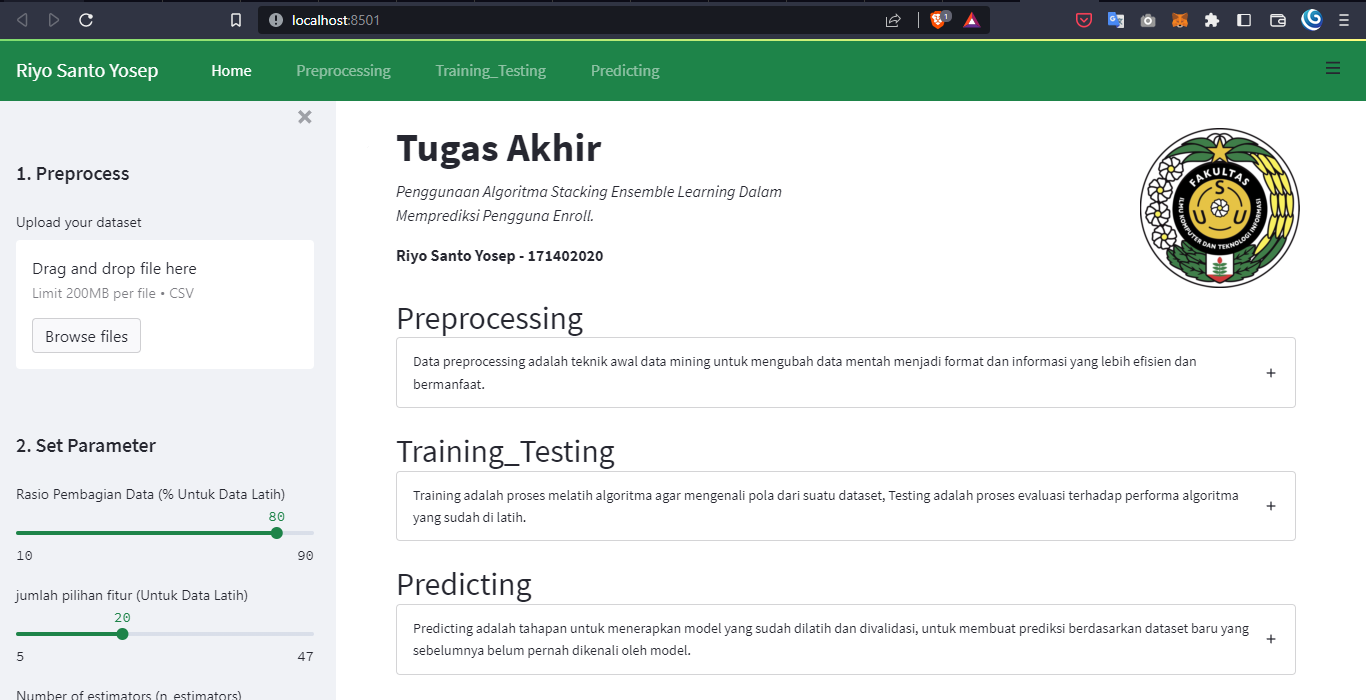Select Training_Testing in the navigation bar
Viewport: 1366px width, 700px height.
490,70
